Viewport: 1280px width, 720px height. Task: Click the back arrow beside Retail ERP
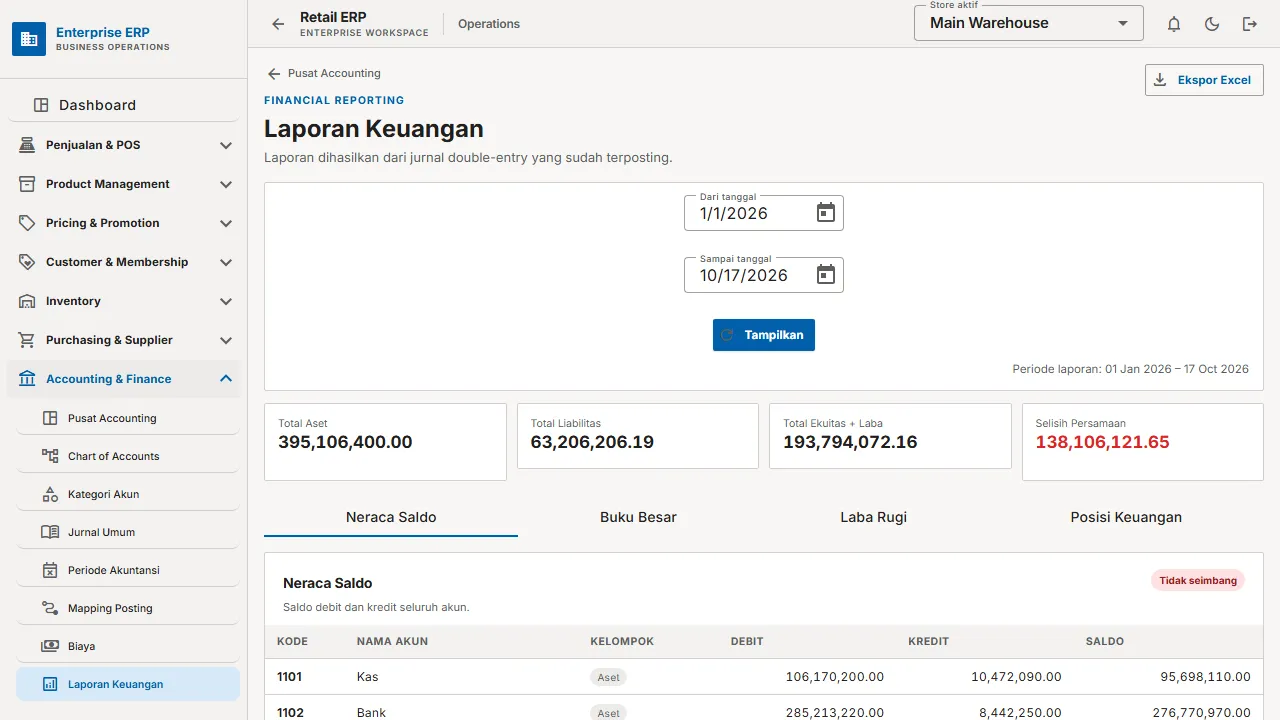coord(278,24)
